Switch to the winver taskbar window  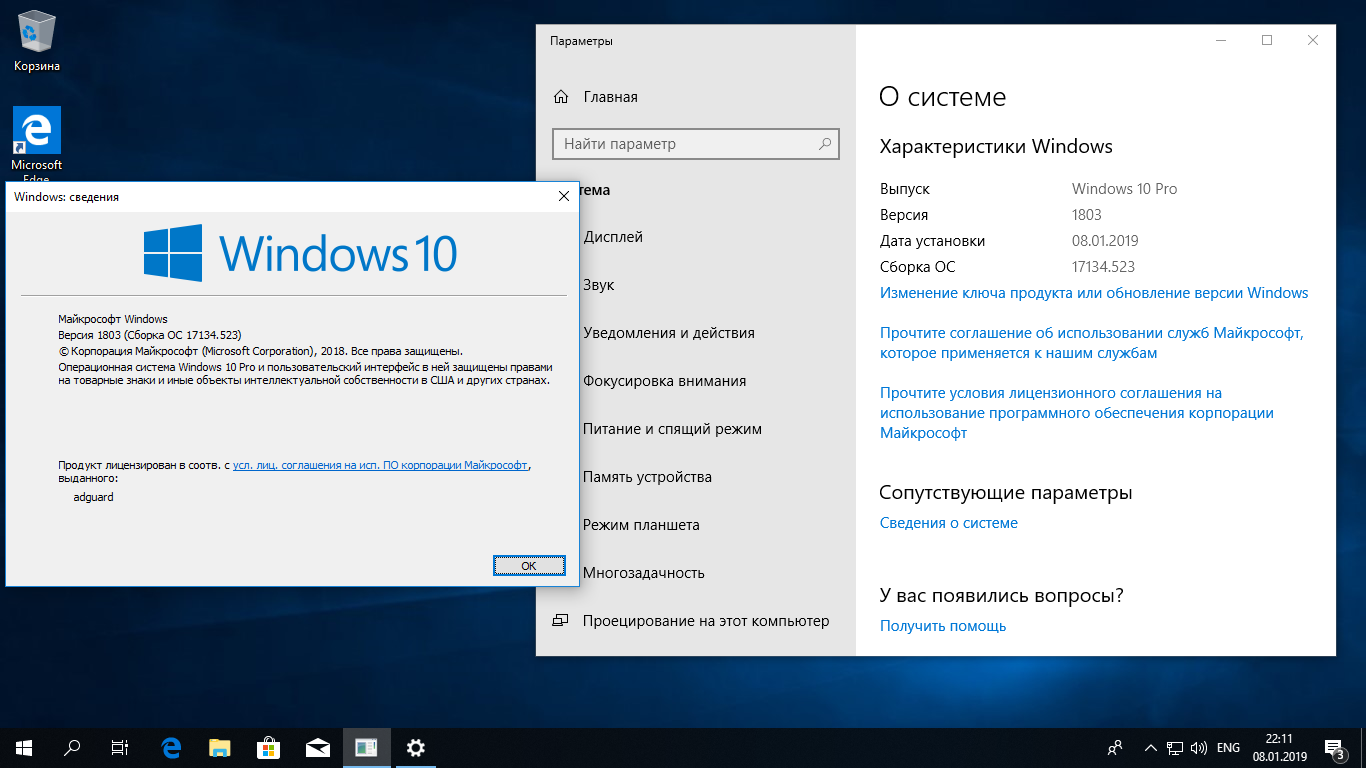click(x=366, y=747)
